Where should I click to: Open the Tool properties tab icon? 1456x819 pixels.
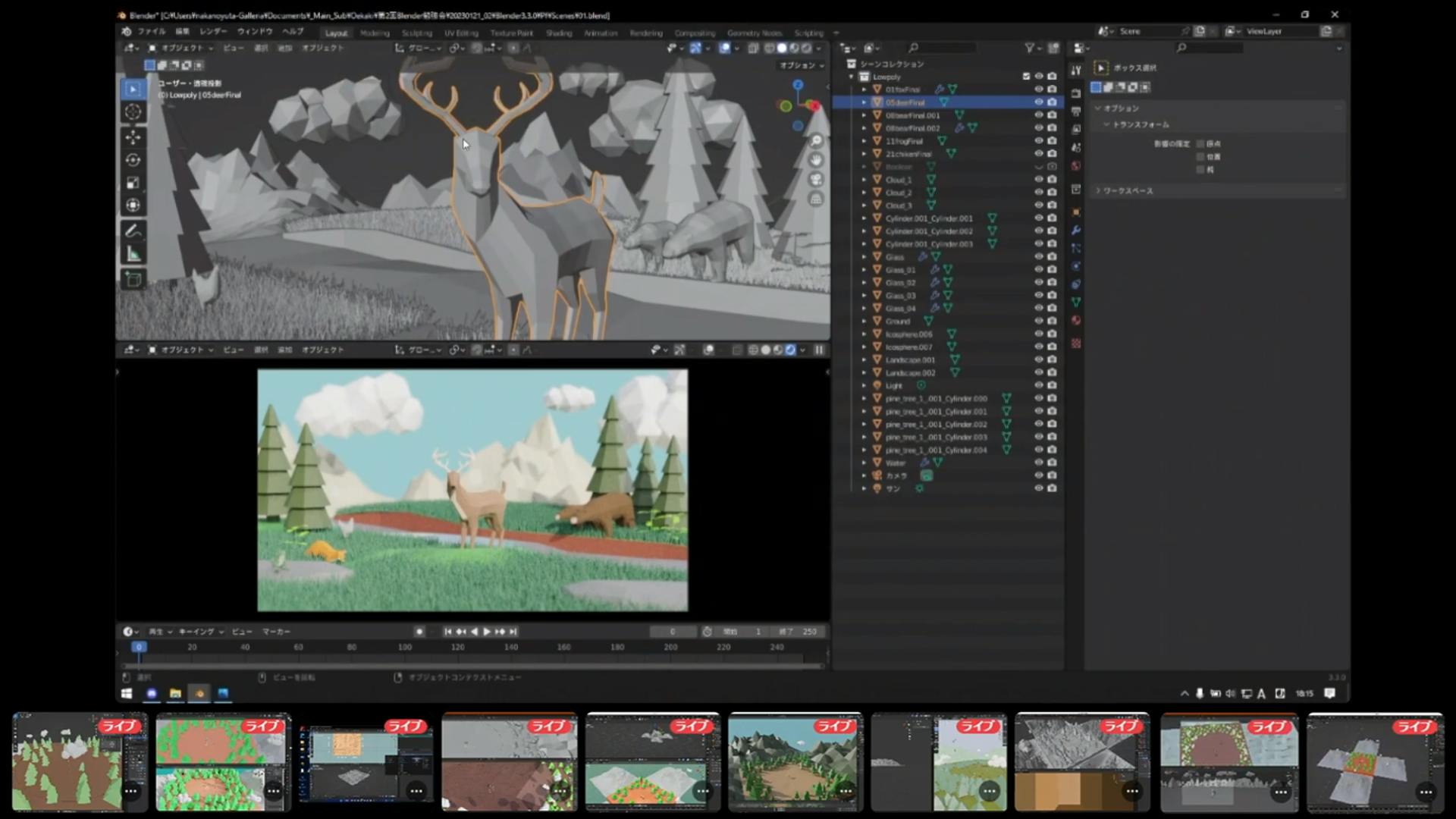[1075, 70]
